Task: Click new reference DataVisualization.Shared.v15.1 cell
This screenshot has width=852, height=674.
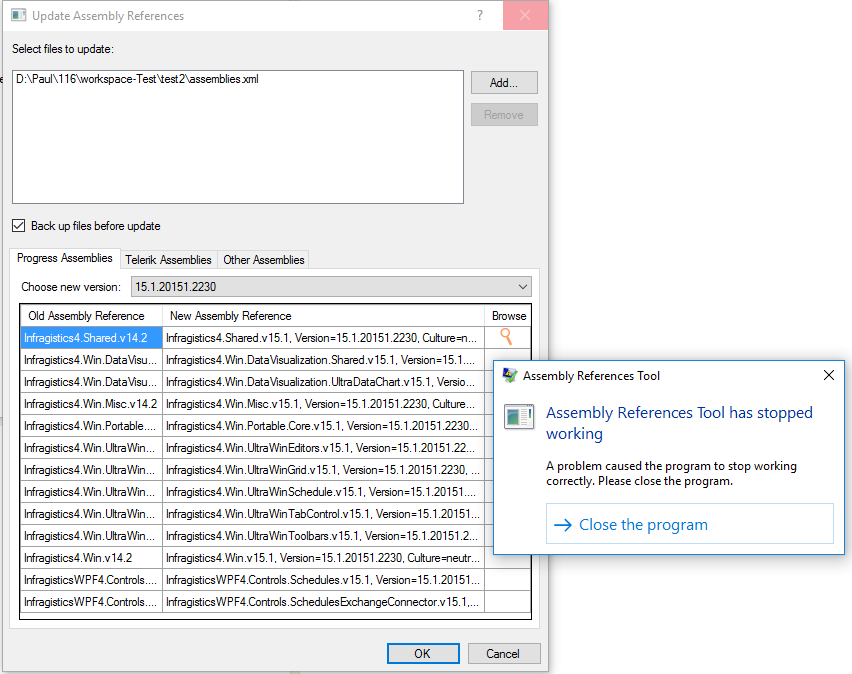Action: (x=323, y=360)
